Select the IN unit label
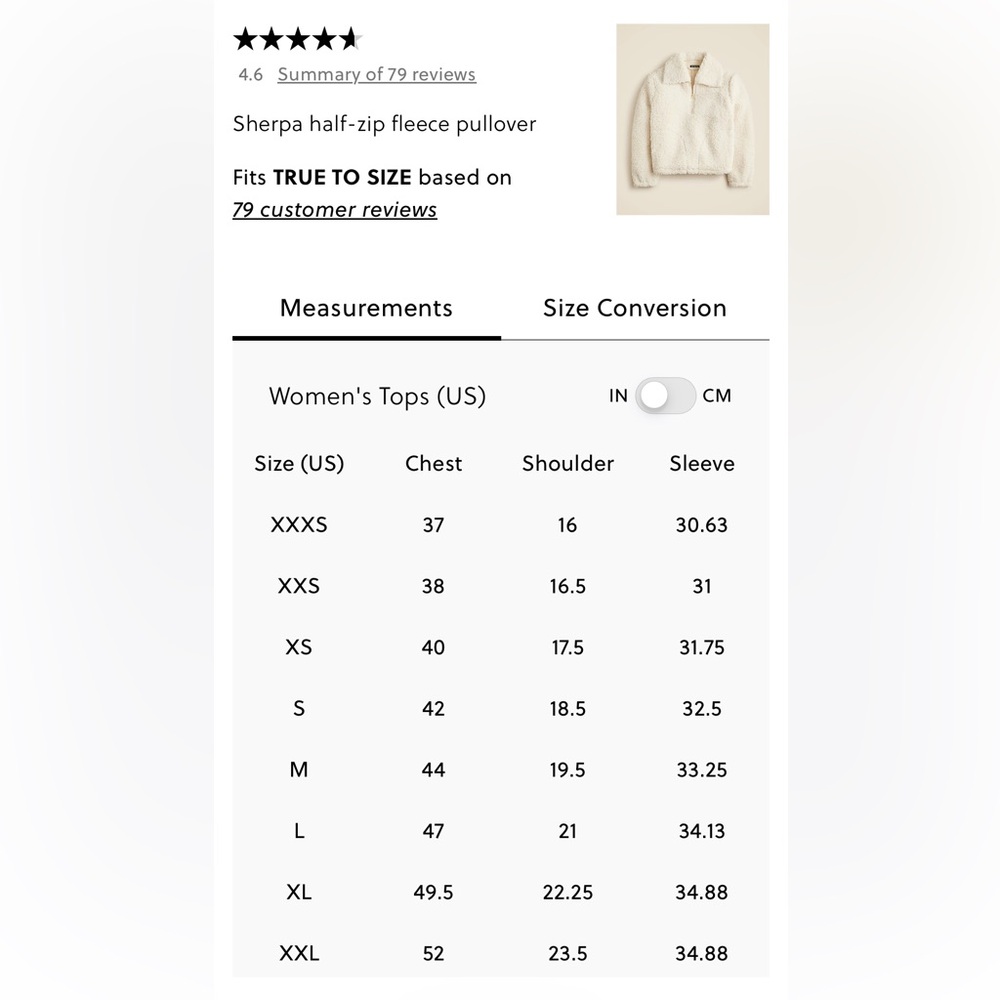 (618, 395)
